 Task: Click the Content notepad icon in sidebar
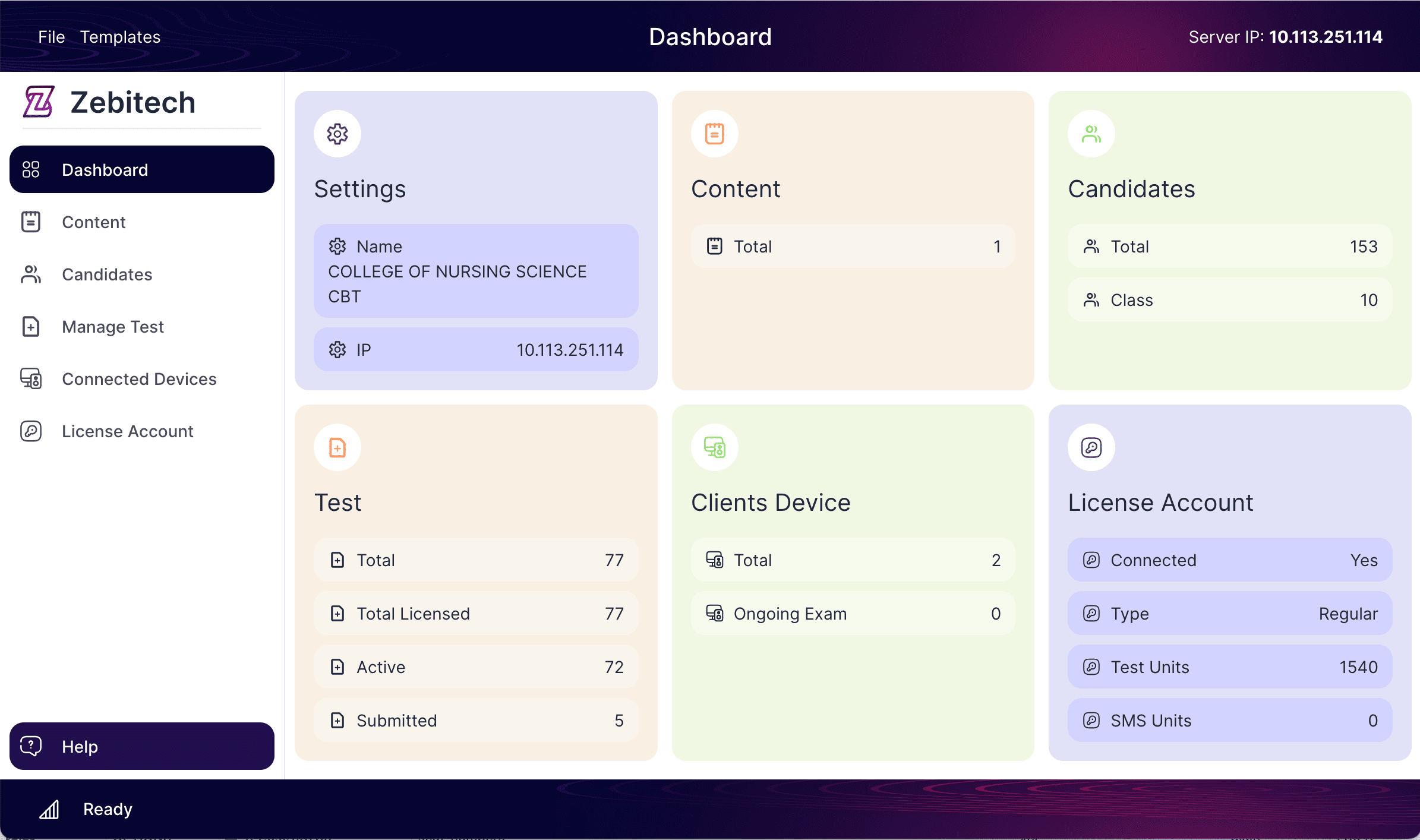(31, 222)
